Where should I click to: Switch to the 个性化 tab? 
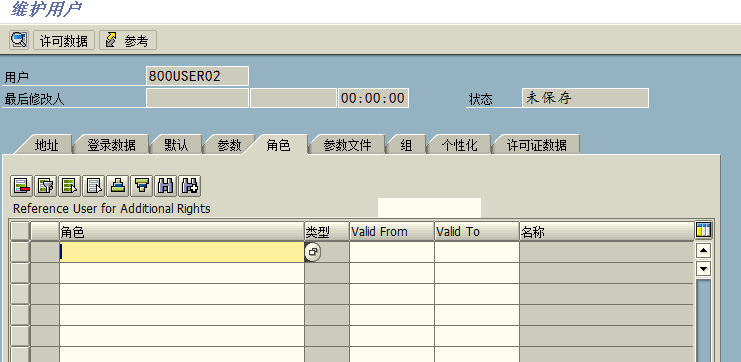pyautogui.click(x=459, y=145)
